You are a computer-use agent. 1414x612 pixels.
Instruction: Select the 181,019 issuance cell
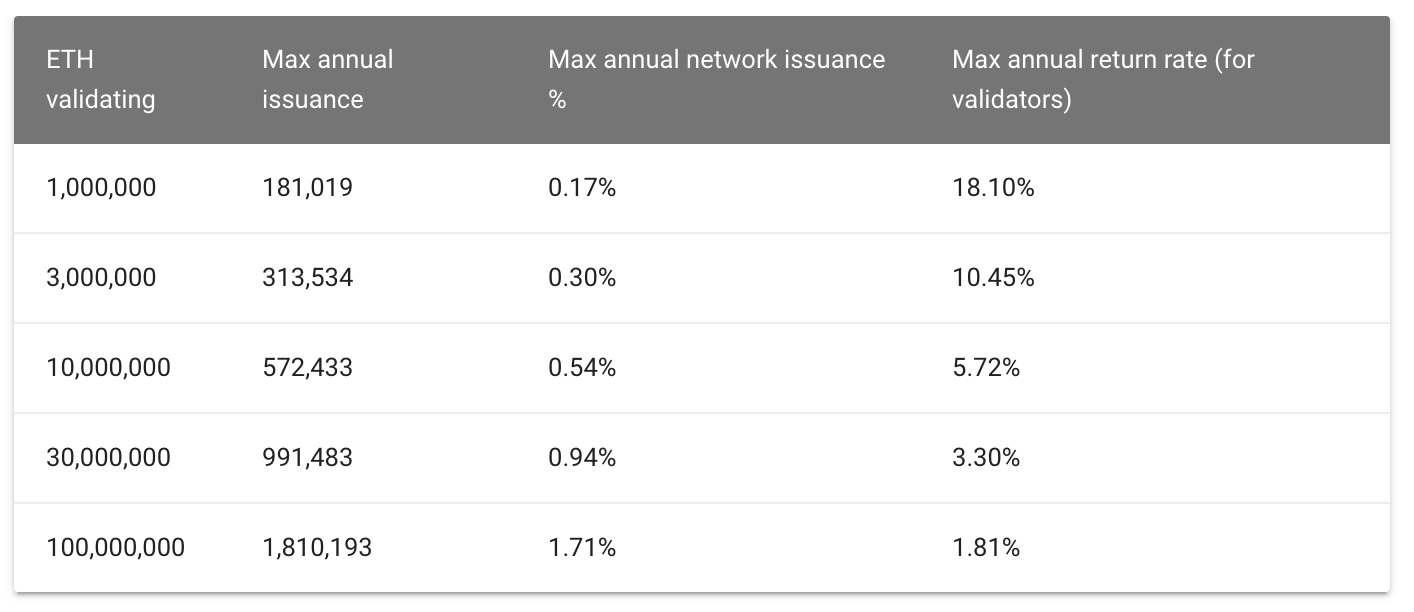pyautogui.click(x=307, y=188)
